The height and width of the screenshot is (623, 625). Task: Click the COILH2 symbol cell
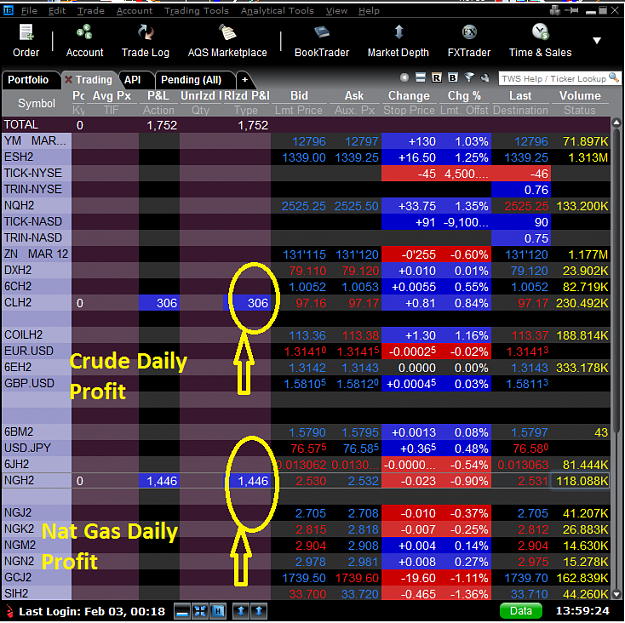point(37,335)
